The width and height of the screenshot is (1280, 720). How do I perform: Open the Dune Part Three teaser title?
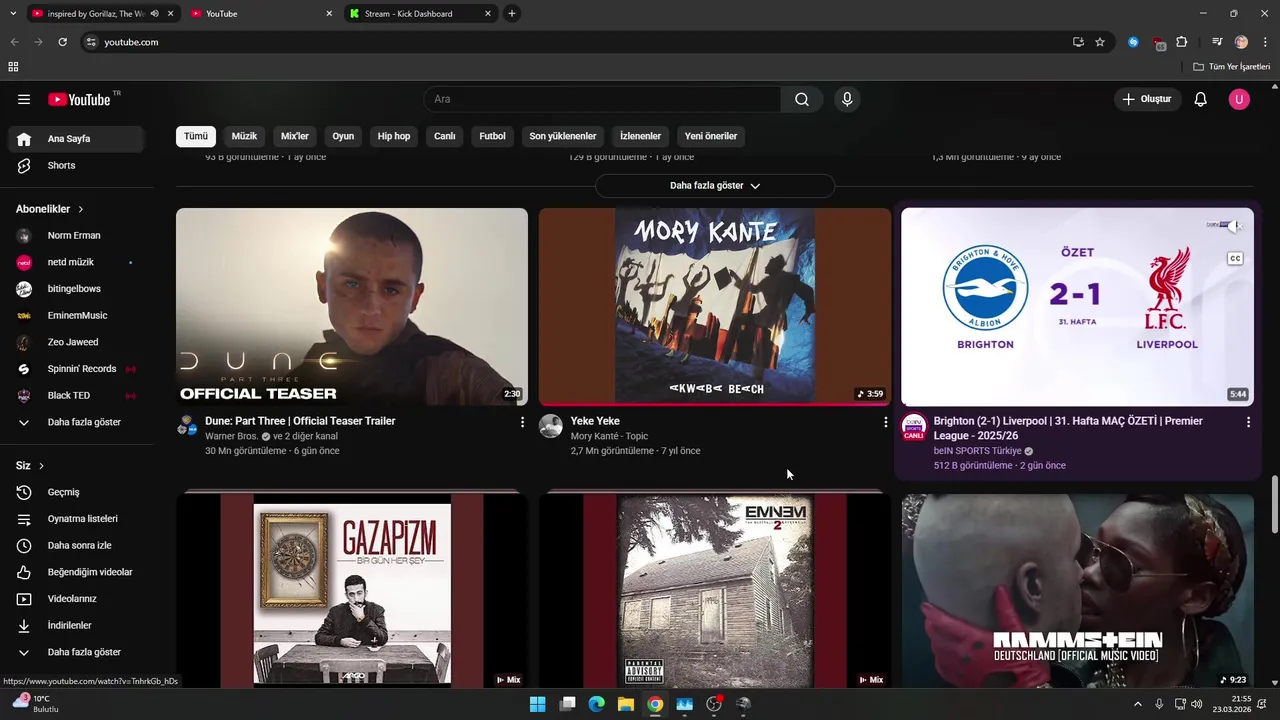(x=300, y=421)
